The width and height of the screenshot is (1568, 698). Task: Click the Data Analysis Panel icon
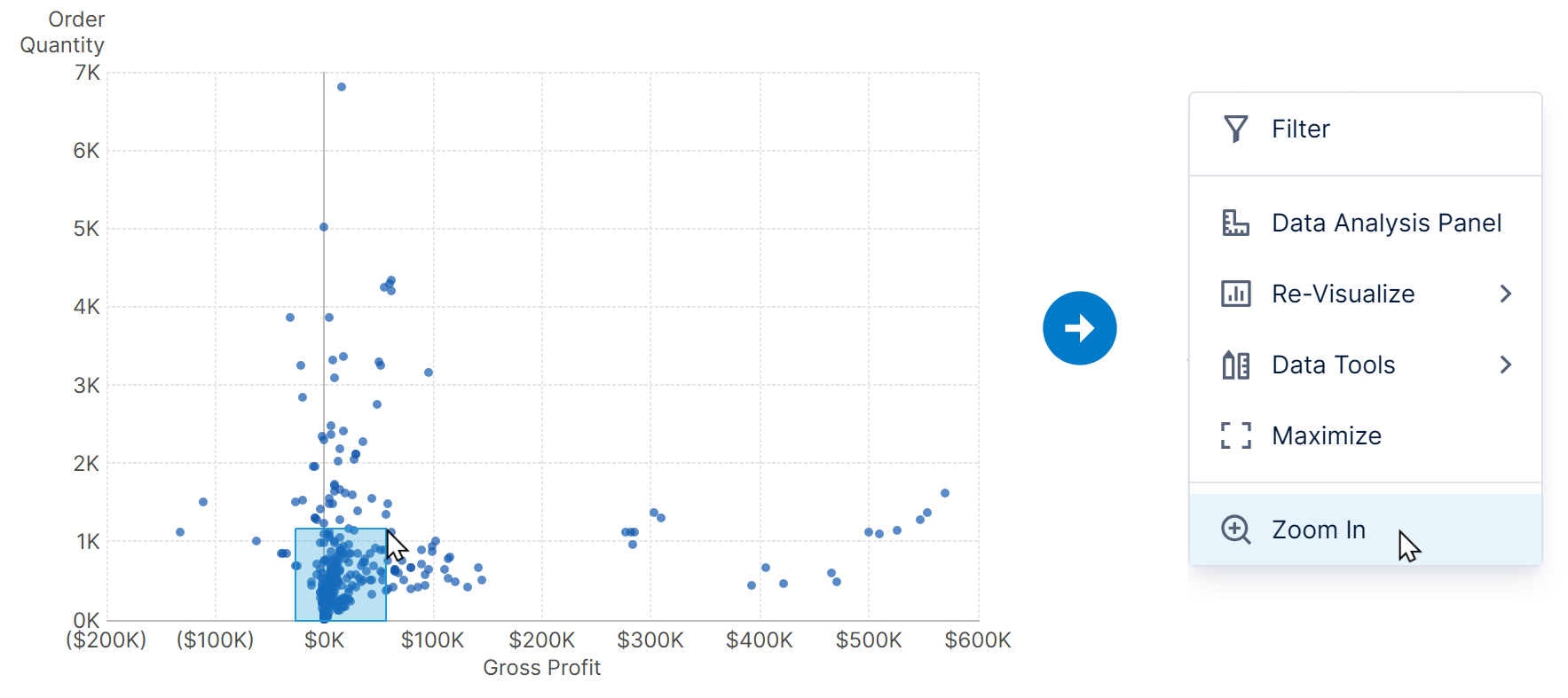[1235, 223]
